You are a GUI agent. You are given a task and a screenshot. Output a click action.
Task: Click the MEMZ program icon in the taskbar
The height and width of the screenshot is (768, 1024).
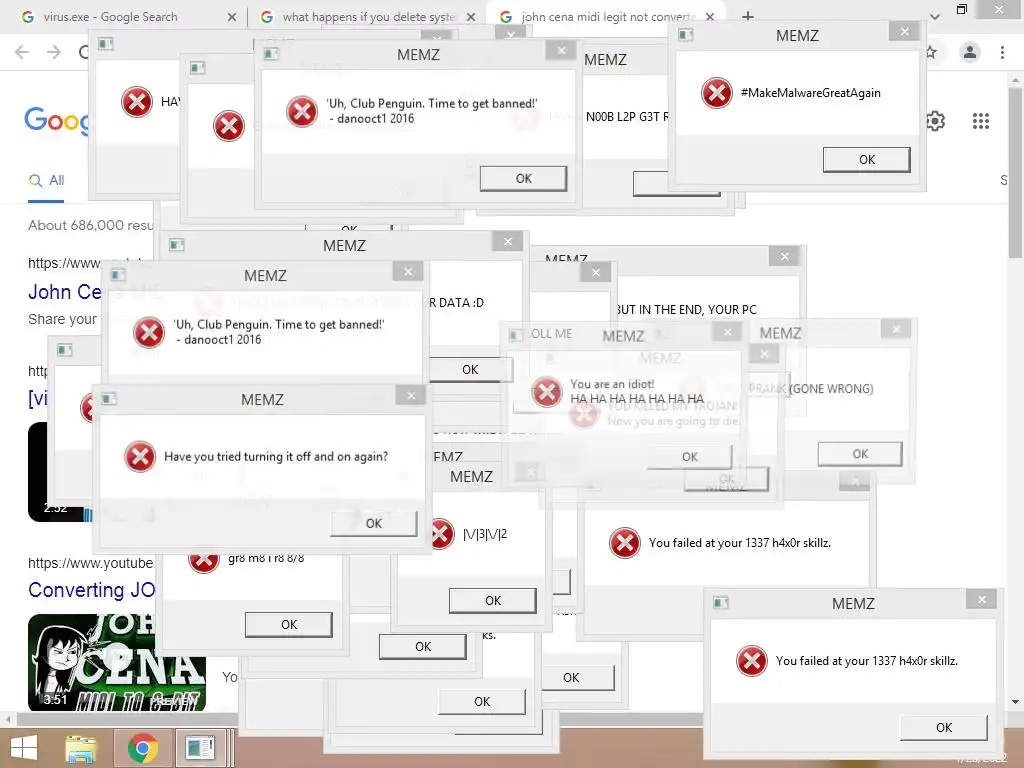[x=200, y=748]
